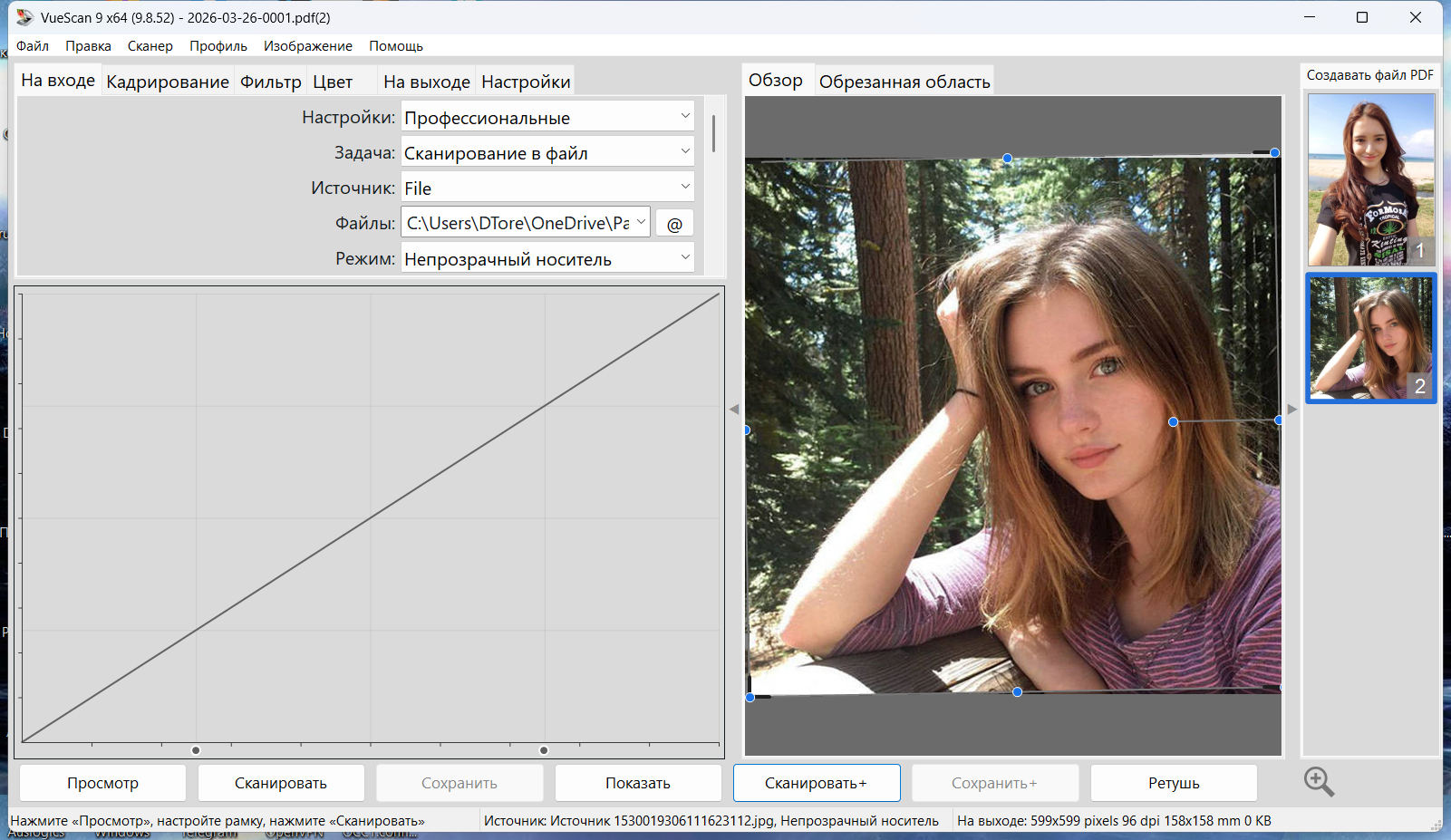Click the left curve point slider handle
Image resolution: width=1451 pixels, height=840 pixels.
196,750
